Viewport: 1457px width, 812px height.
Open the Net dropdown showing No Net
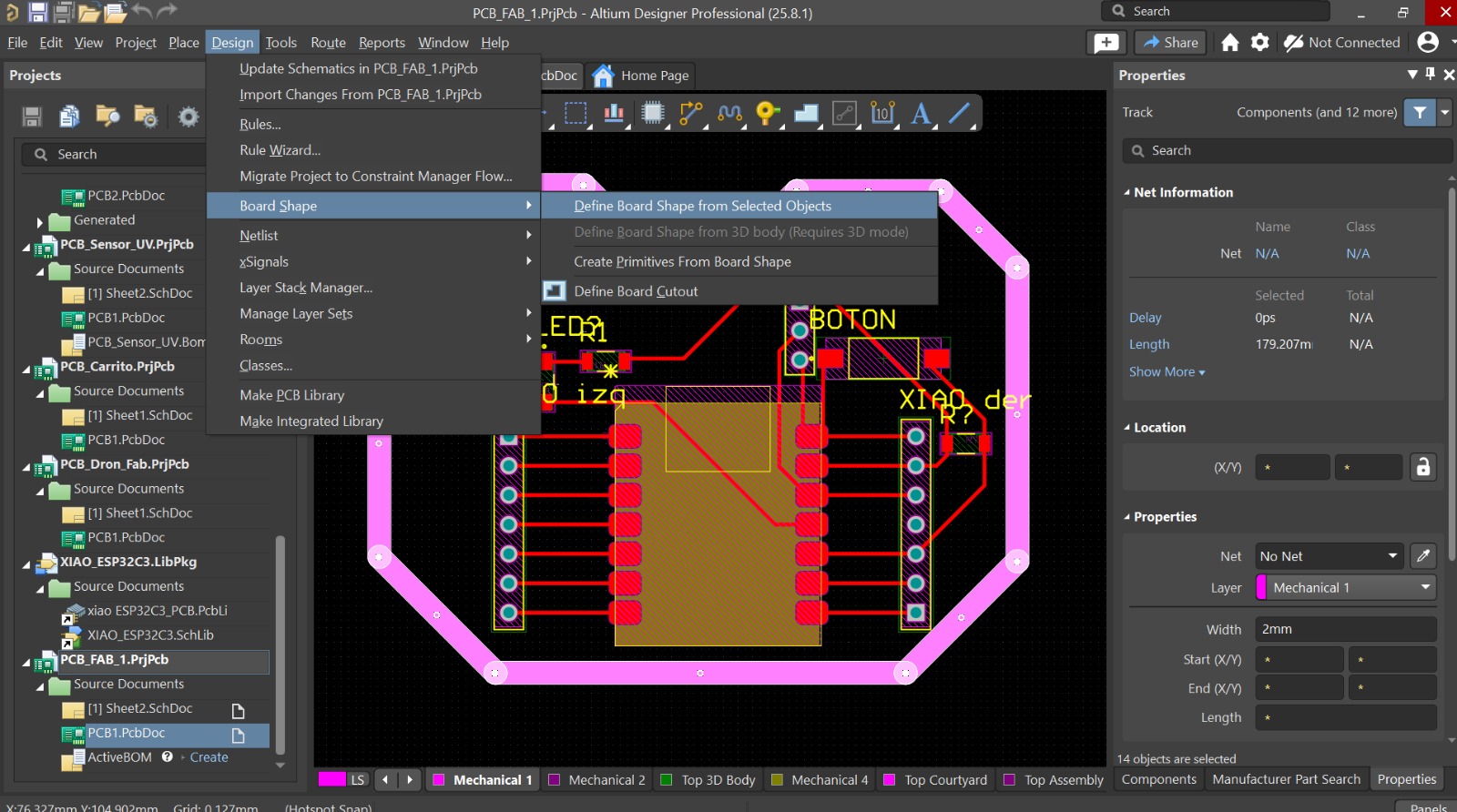click(x=1330, y=556)
